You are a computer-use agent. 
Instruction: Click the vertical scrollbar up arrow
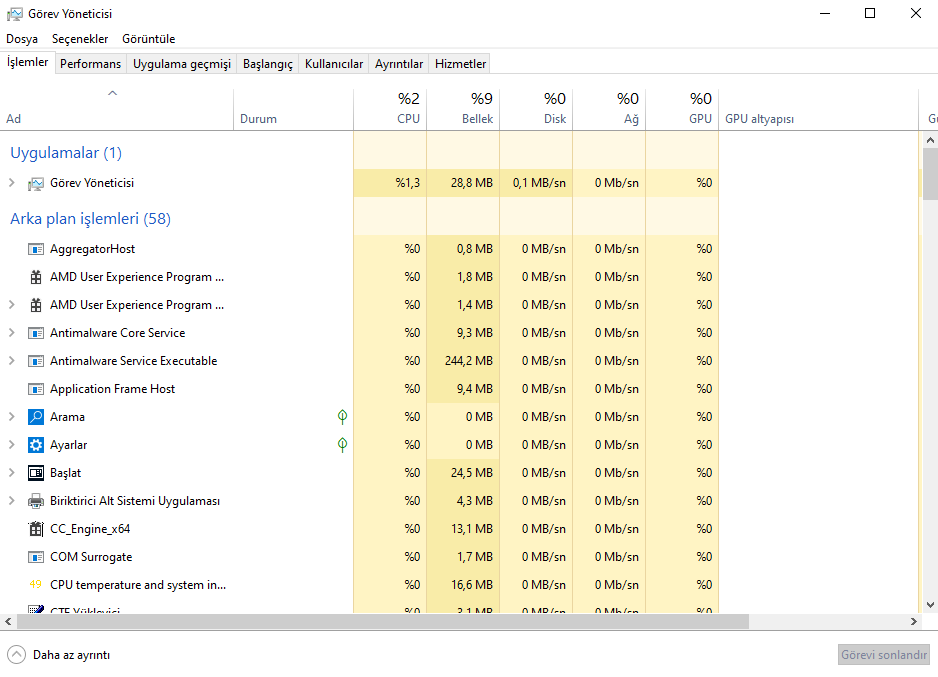tap(930, 141)
